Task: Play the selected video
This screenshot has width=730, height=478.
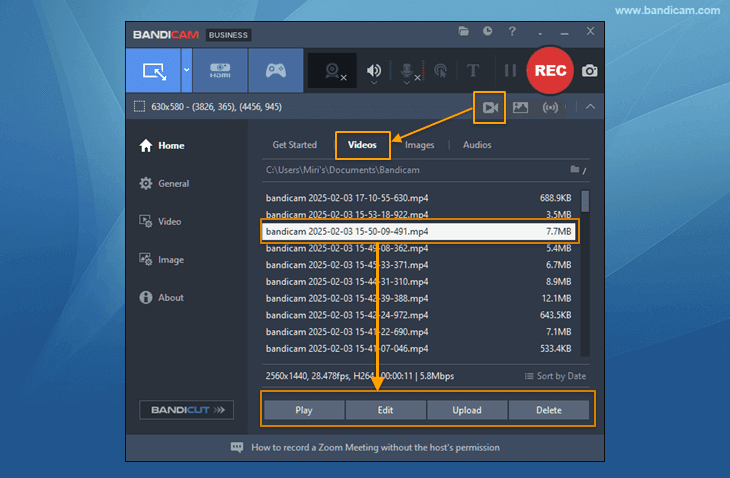Action: point(304,410)
